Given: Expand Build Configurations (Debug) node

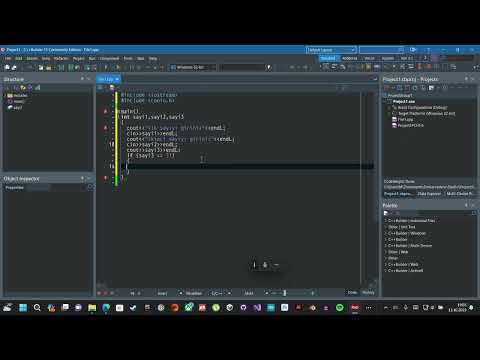Looking at the screenshot, I should tap(389, 108).
